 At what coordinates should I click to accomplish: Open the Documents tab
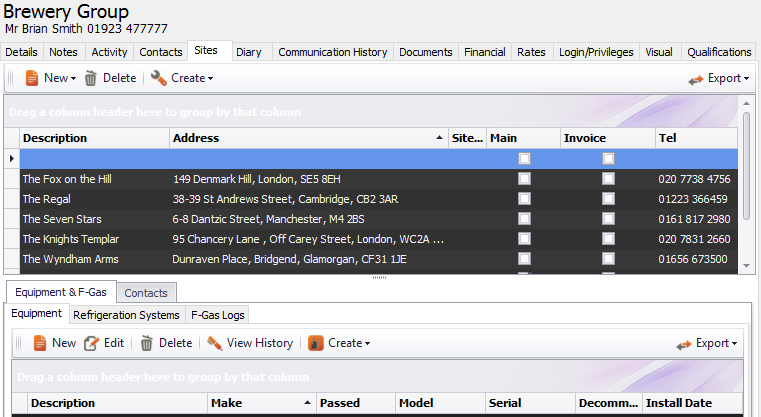click(426, 52)
